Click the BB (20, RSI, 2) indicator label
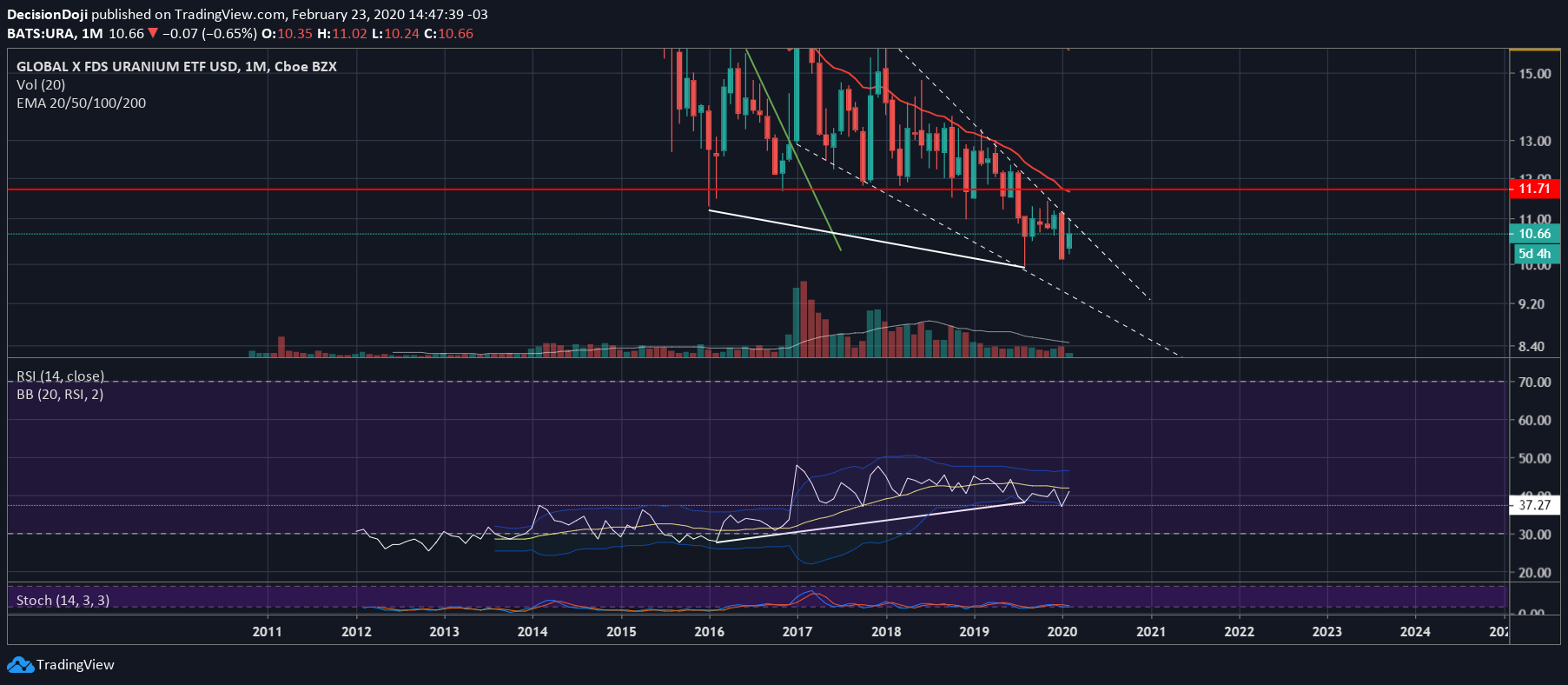The height and width of the screenshot is (685, 1568). pyautogui.click(x=60, y=394)
